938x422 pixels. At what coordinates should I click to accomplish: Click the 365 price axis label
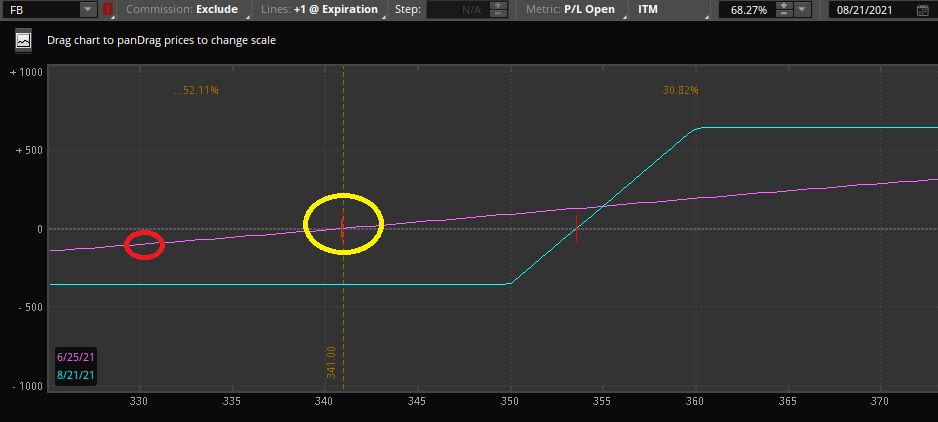[x=788, y=402]
